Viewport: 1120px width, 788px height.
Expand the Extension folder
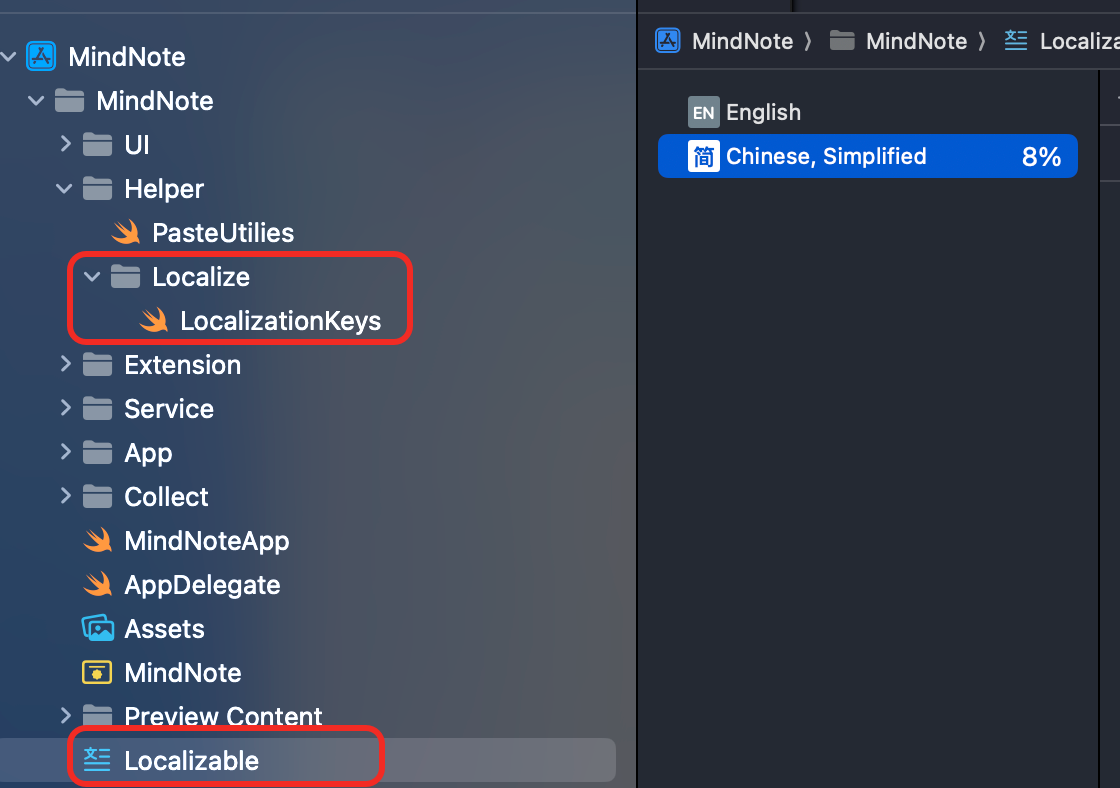(66, 364)
